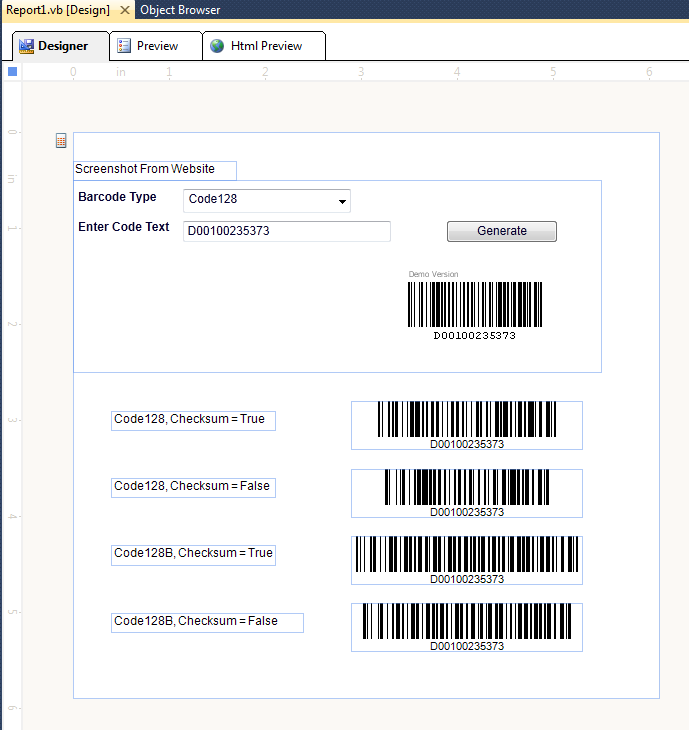Open the Html Preview tab
This screenshot has height=730, width=689.
(264, 46)
